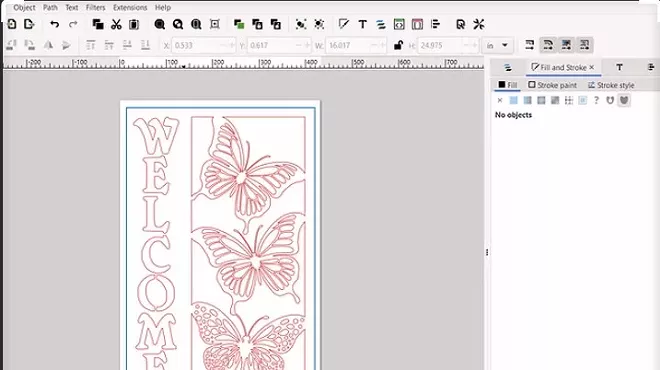Open the units dropdown showing in
Image resolution: width=660 pixels, height=370 pixels.
pos(497,45)
